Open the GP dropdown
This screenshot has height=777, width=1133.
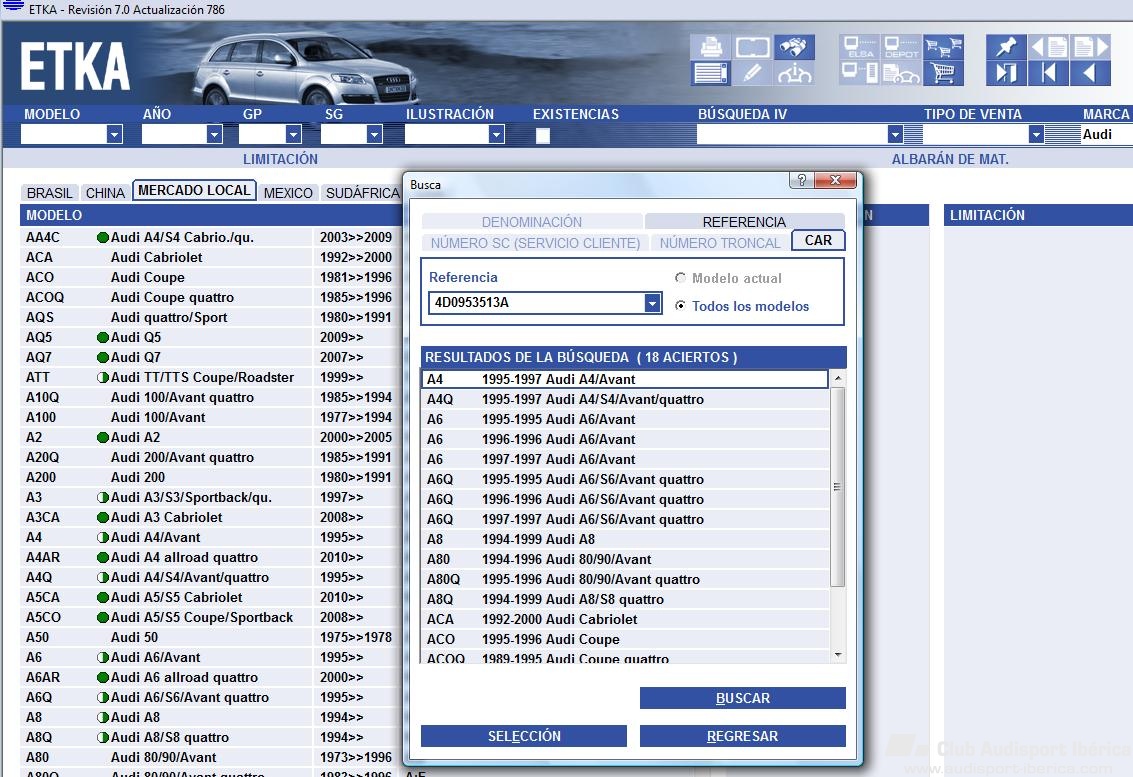tap(293, 134)
